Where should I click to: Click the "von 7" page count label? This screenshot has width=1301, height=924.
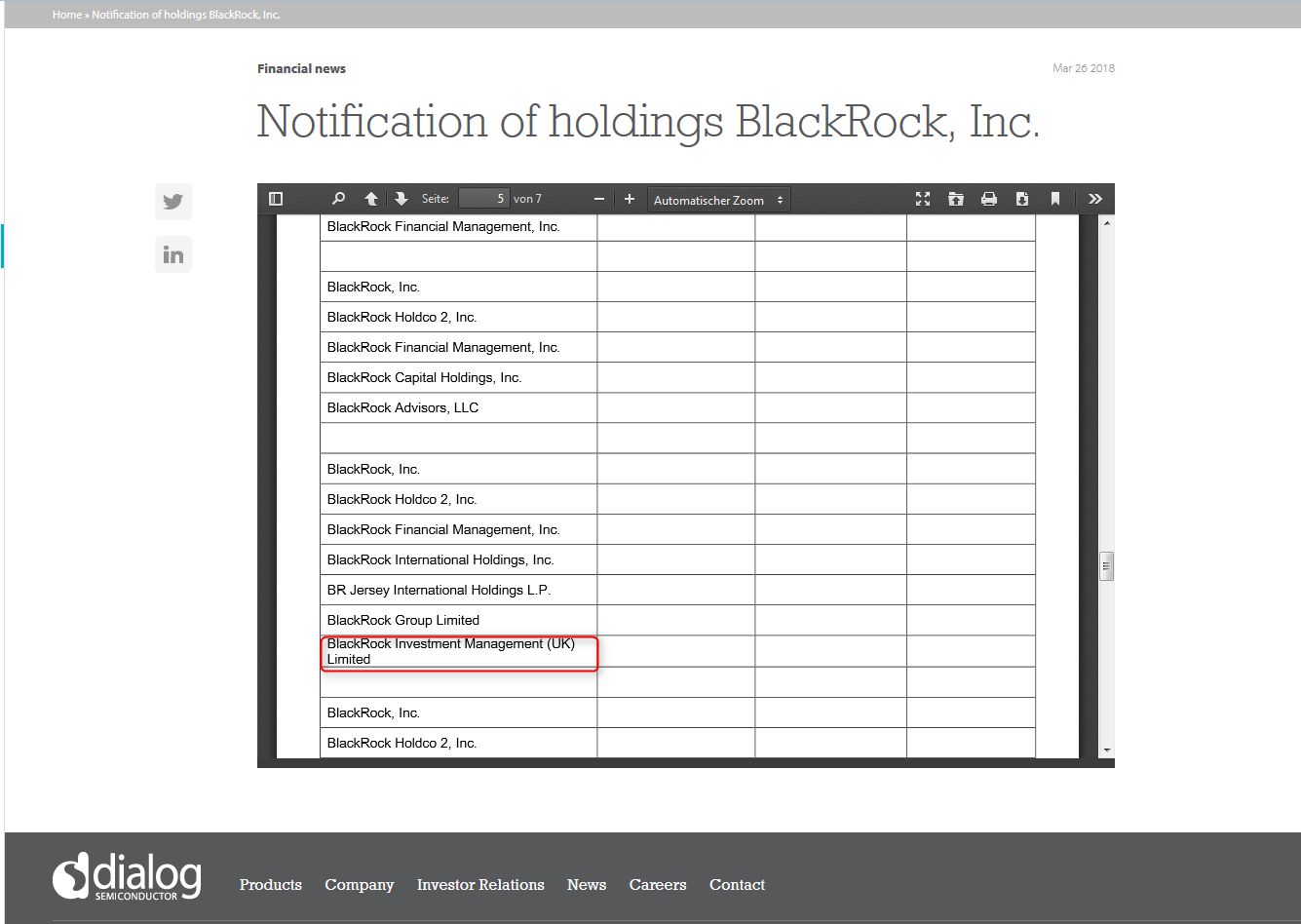point(527,199)
